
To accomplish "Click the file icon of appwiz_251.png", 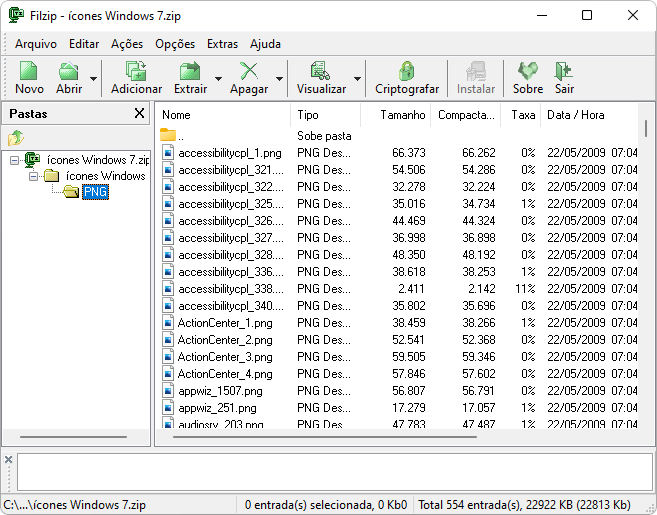I will coord(168,407).
